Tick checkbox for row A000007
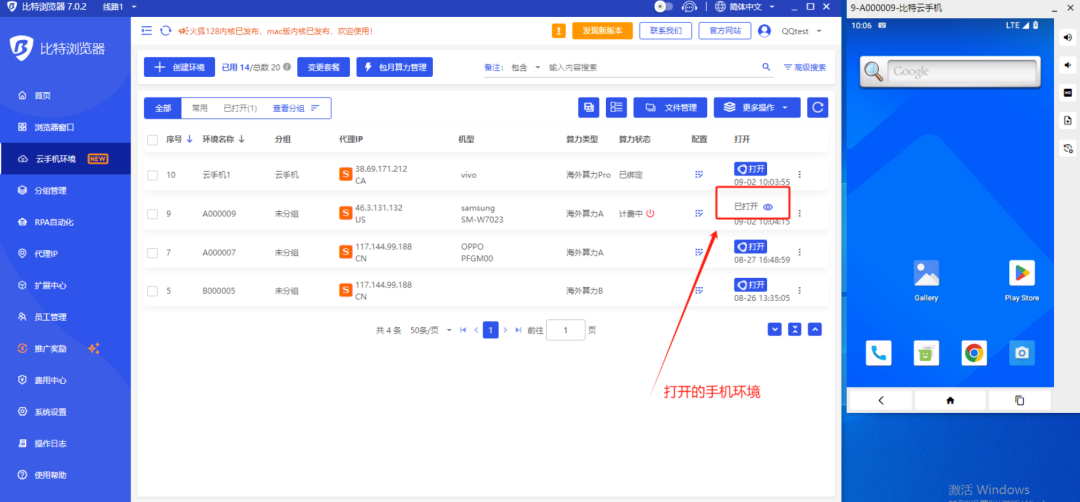 click(152, 253)
